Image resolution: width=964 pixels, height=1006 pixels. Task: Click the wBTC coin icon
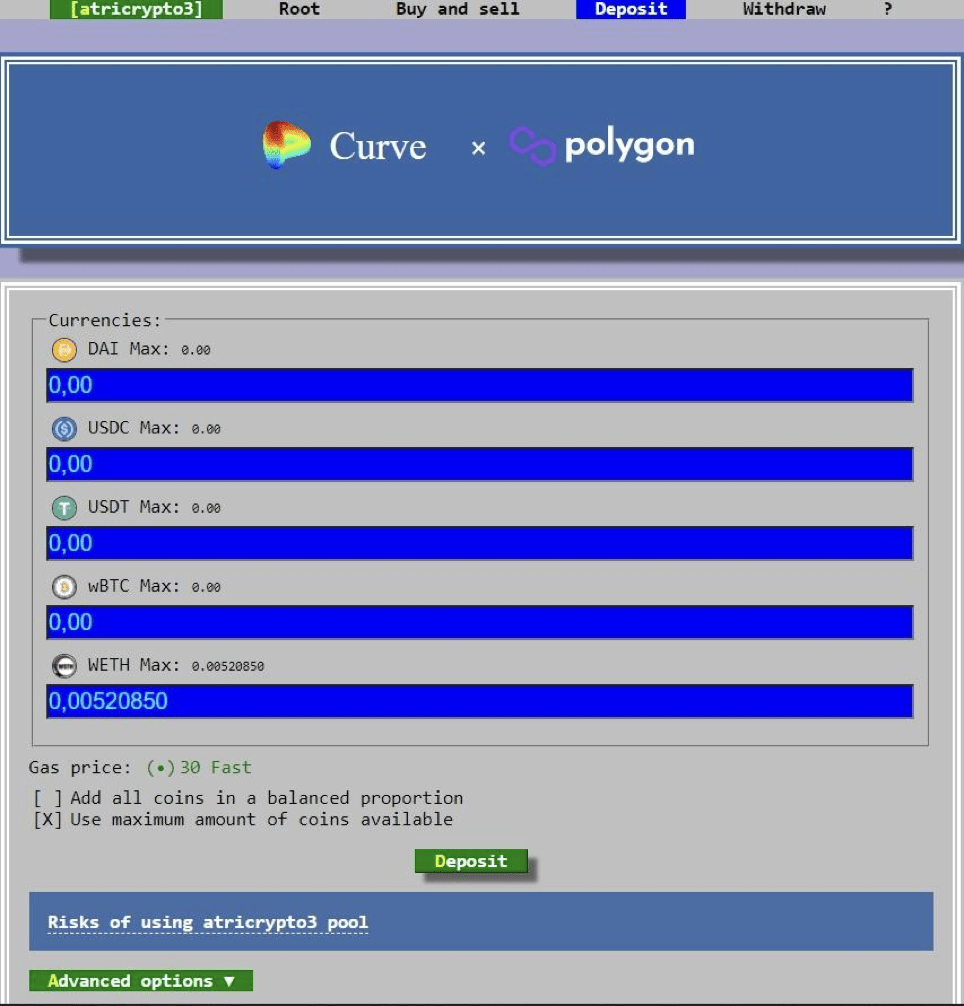tap(64, 586)
